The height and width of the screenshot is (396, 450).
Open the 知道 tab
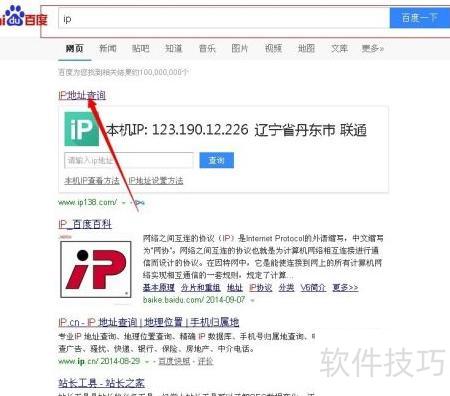tap(174, 48)
